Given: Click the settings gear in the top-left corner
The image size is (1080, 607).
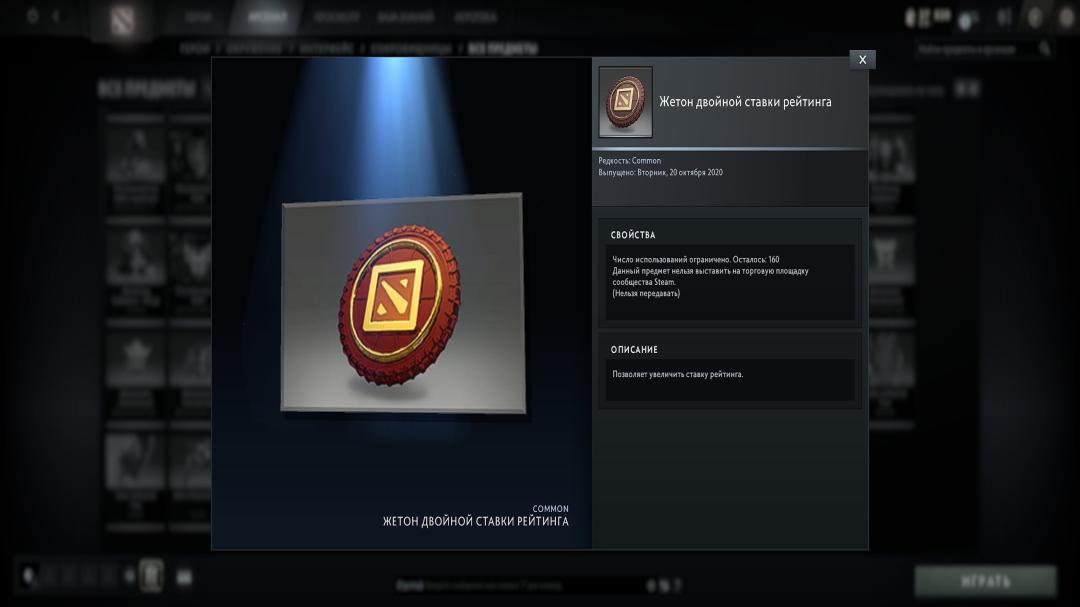Looking at the screenshot, I should point(32,15).
